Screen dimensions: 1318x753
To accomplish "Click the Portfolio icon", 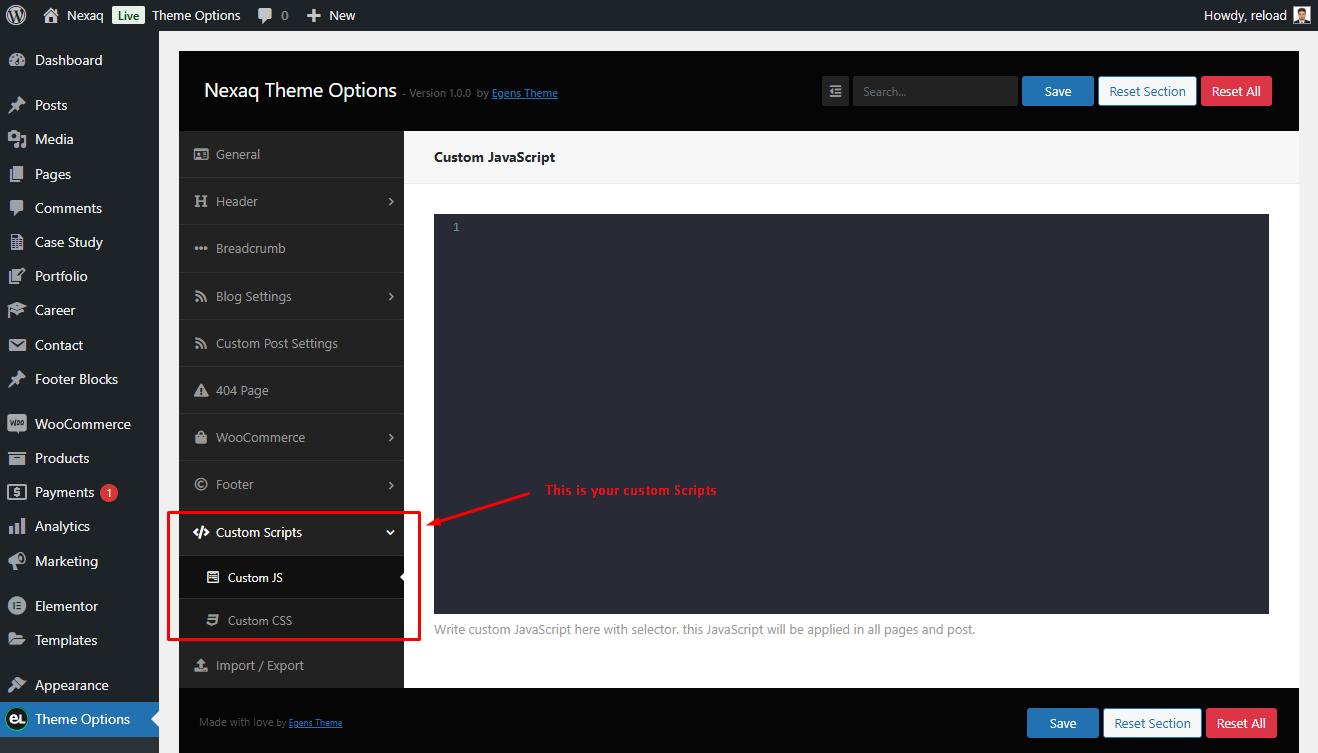I will pyautogui.click(x=17, y=276).
